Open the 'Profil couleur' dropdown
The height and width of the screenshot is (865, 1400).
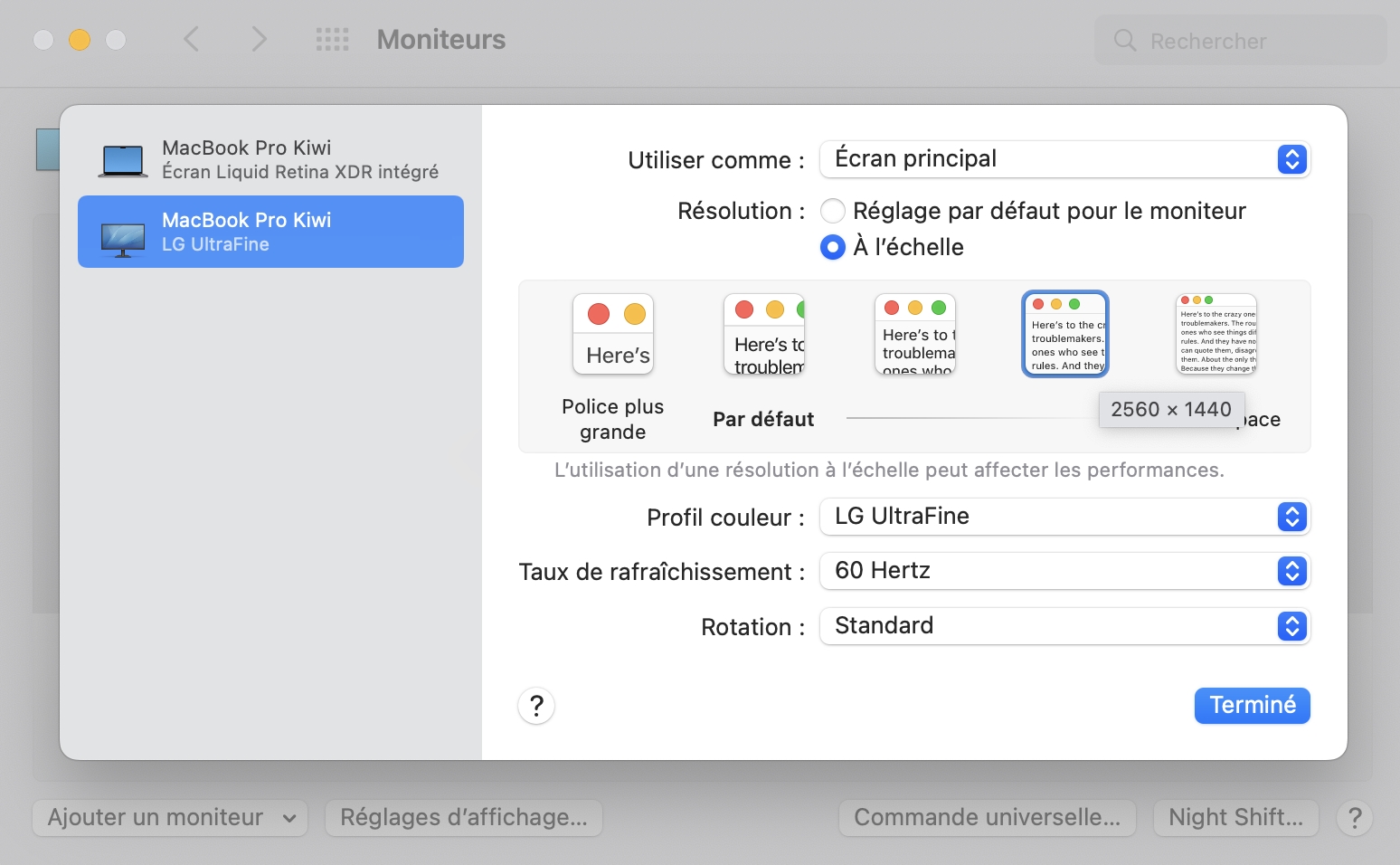(1064, 517)
